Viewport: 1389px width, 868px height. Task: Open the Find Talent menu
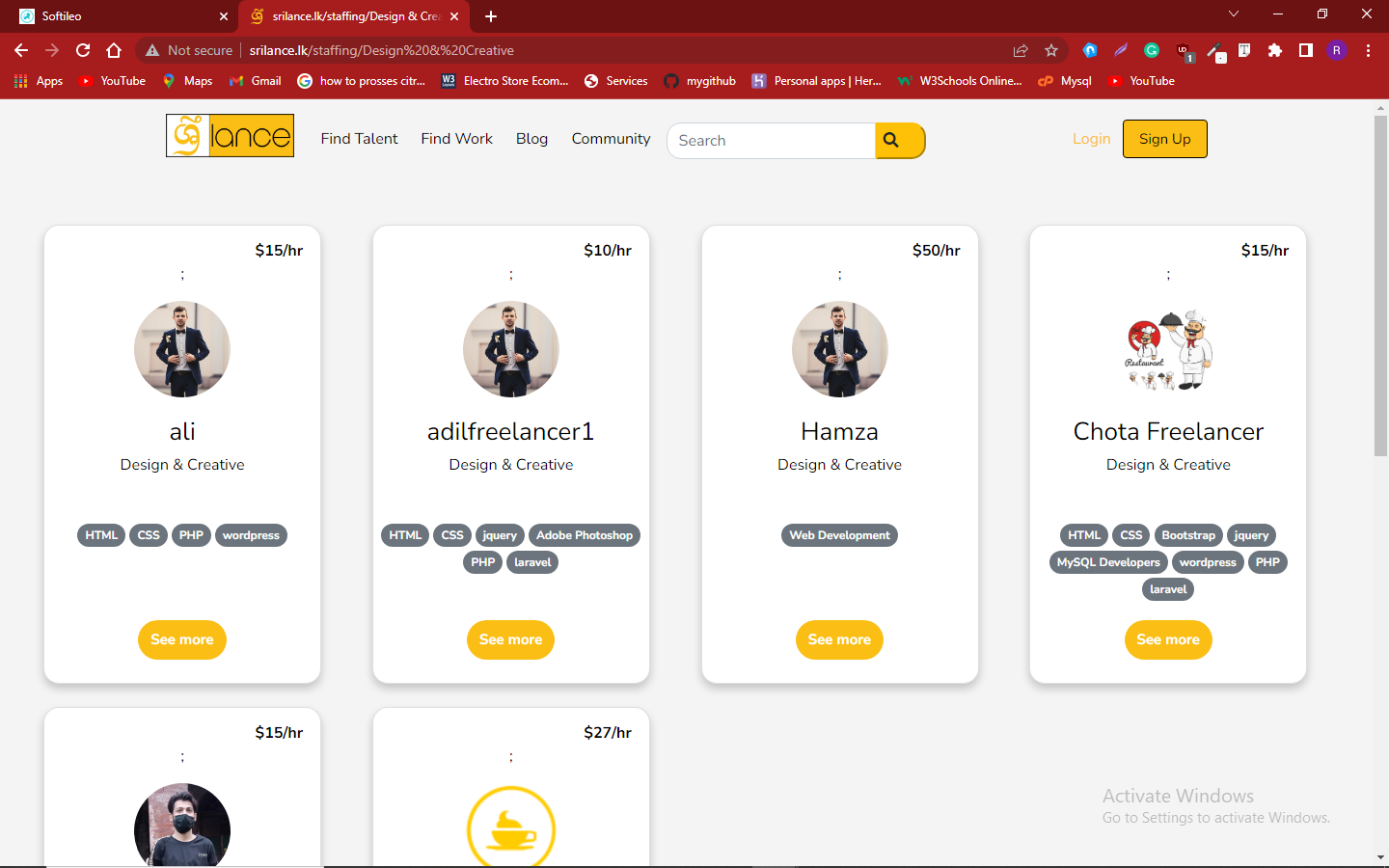coord(359,139)
